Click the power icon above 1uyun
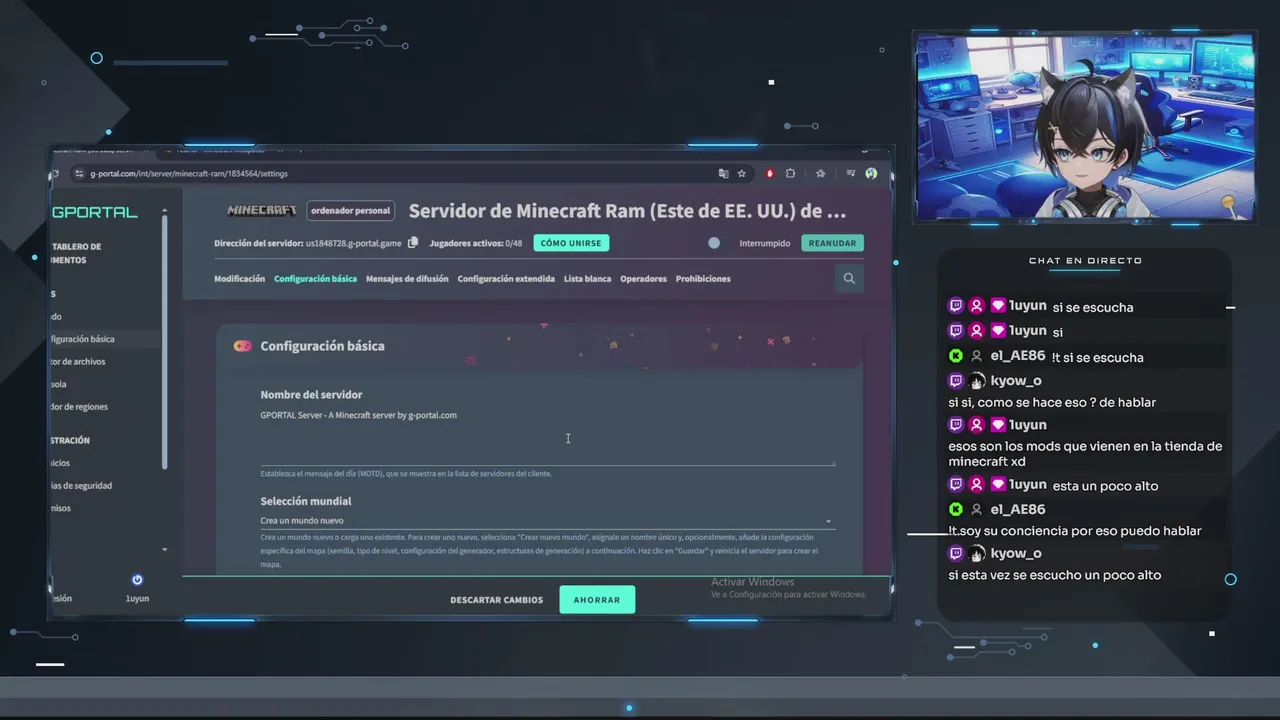This screenshot has width=1280, height=720. [x=137, y=580]
